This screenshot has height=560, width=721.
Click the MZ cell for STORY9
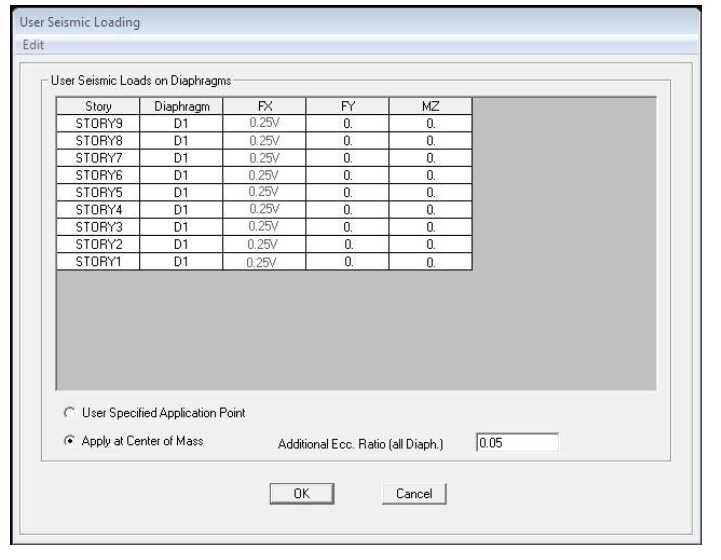click(x=431, y=123)
